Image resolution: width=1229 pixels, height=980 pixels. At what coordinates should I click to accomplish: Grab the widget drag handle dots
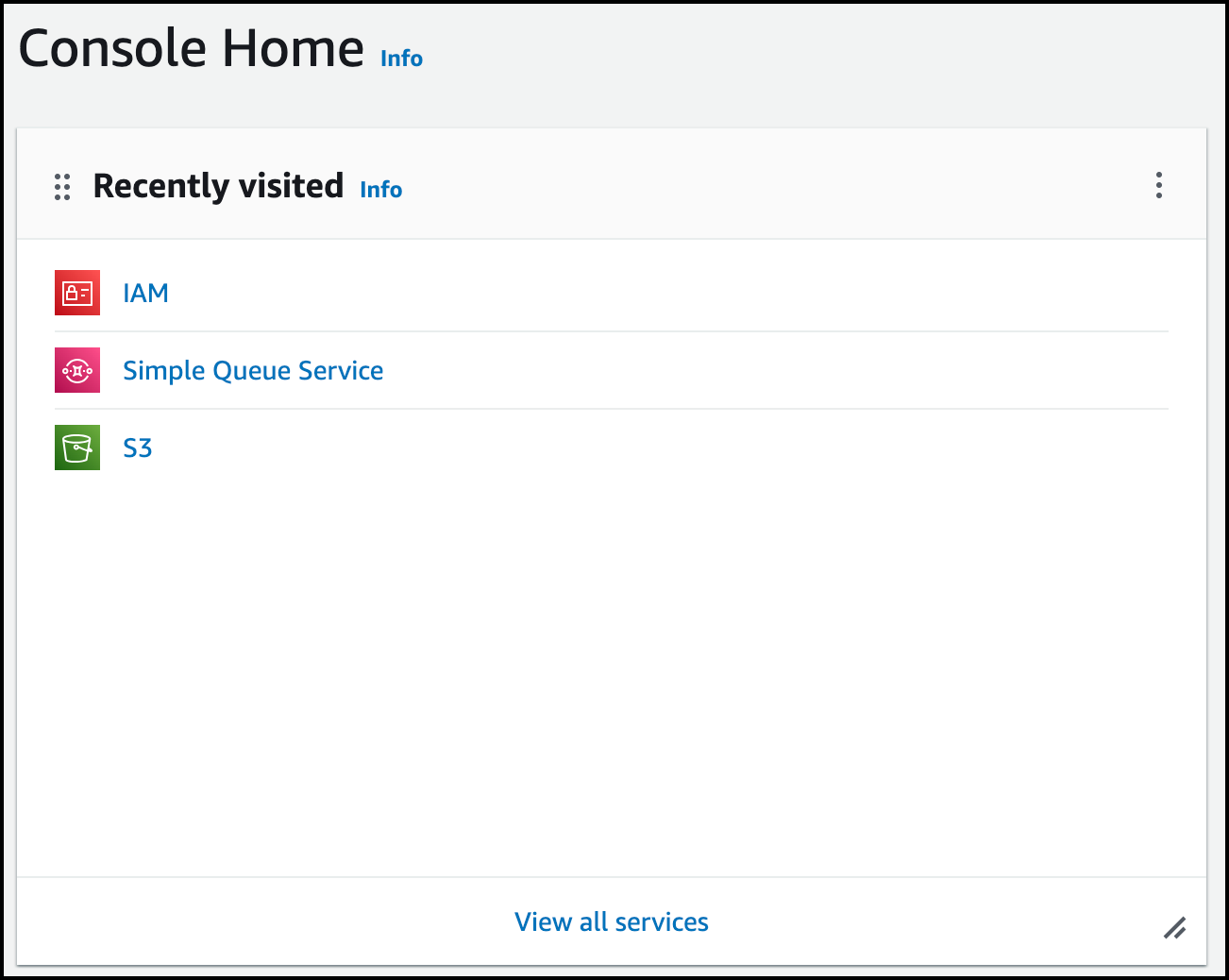(62, 187)
